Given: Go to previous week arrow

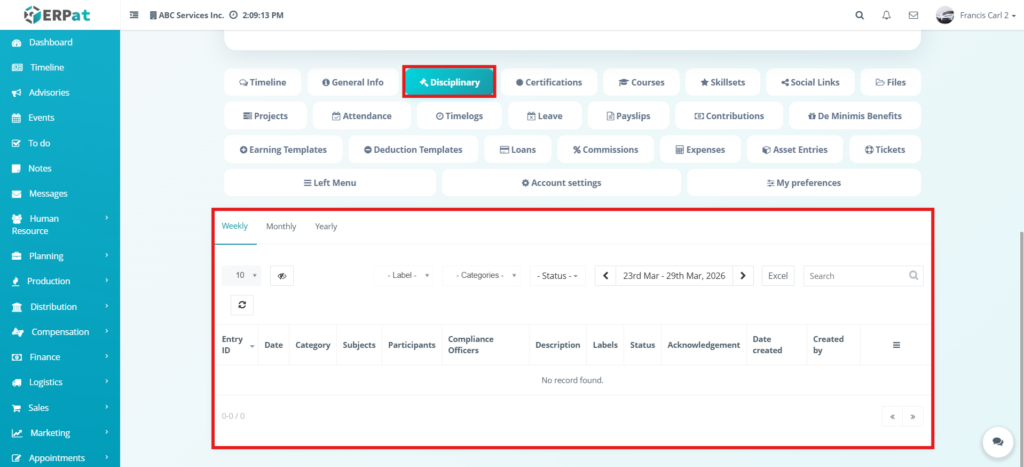Looking at the screenshot, I should point(605,276).
